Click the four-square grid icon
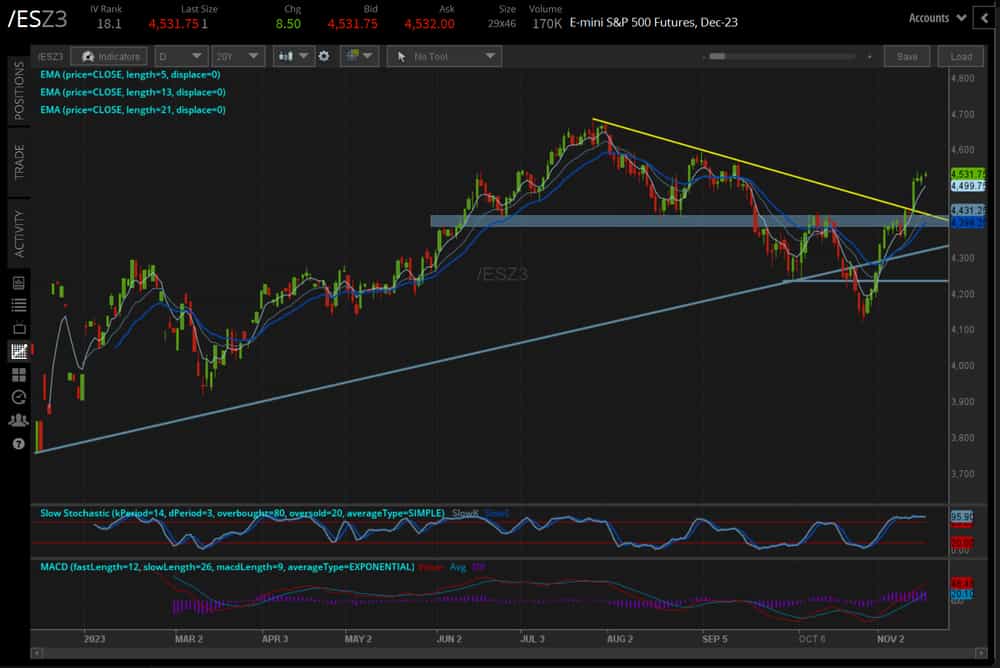1000x668 pixels. pyautogui.click(x=19, y=375)
